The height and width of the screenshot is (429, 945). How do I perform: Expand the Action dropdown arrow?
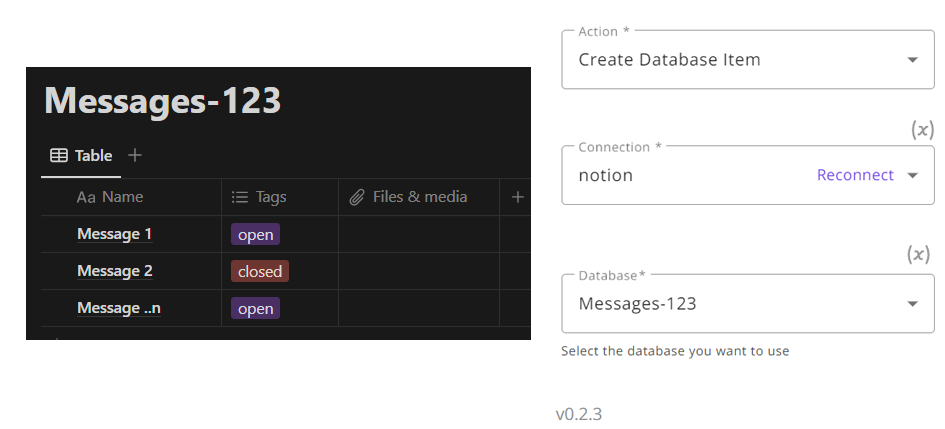912,60
